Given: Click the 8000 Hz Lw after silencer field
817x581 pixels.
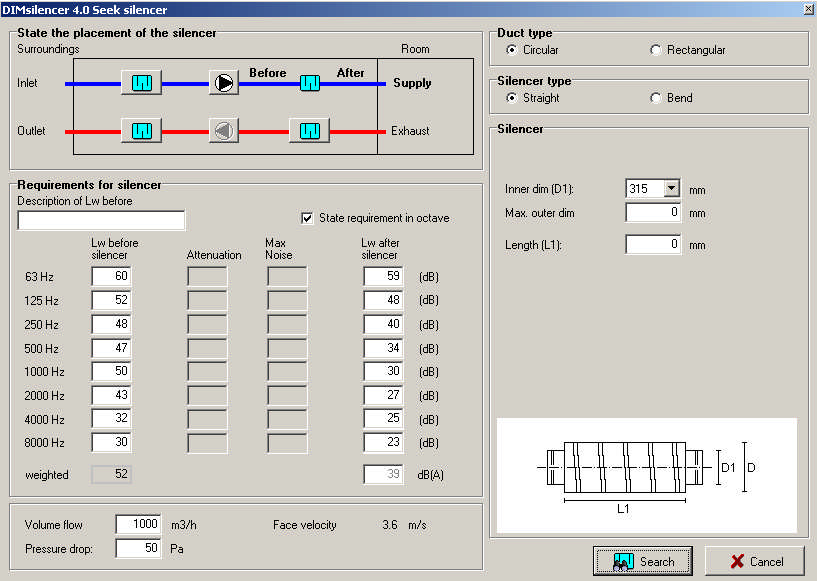Looking at the screenshot, I should pyautogui.click(x=383, y=442).
